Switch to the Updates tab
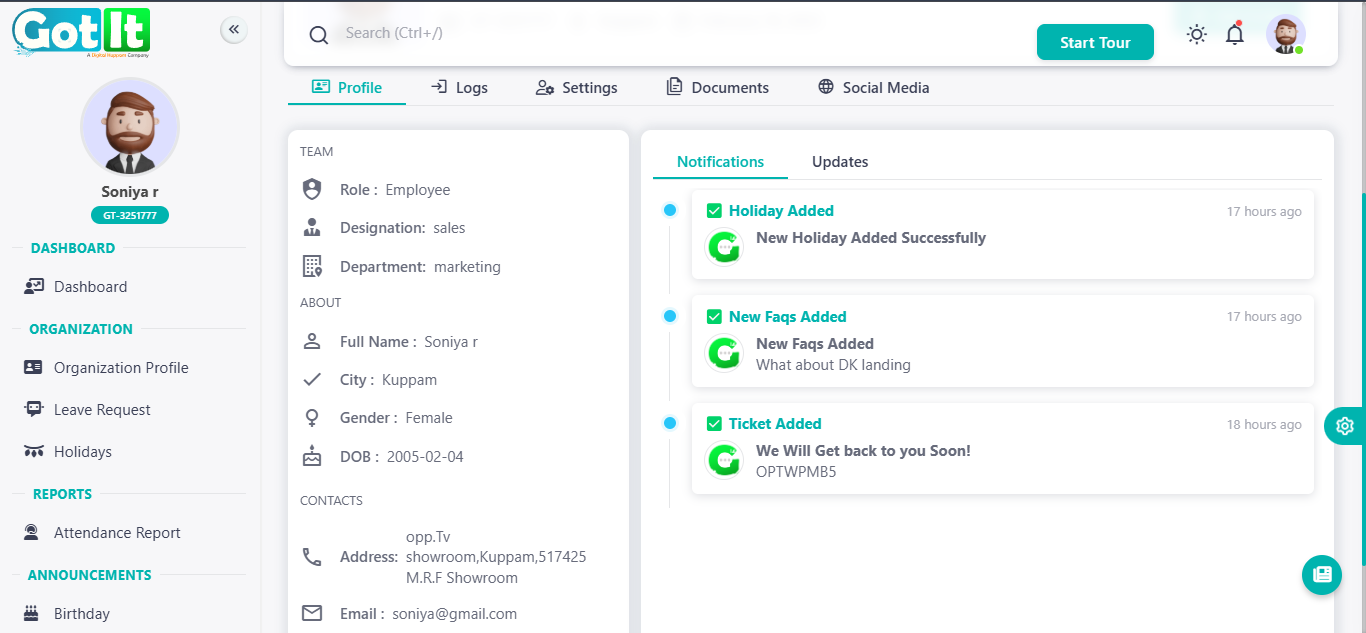This screenshot has width=1366, height=633. click(839, 162)
